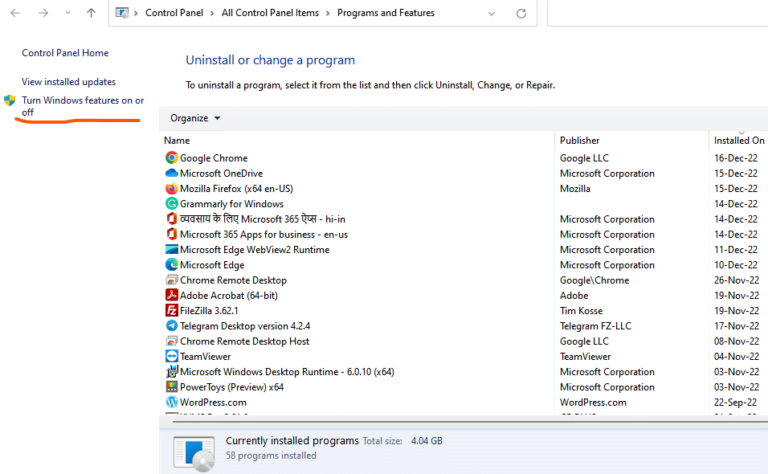Click the Grammarly for Windows icon
The width and height of the screenshot is (768, 474).
click(x=171, y=203)
